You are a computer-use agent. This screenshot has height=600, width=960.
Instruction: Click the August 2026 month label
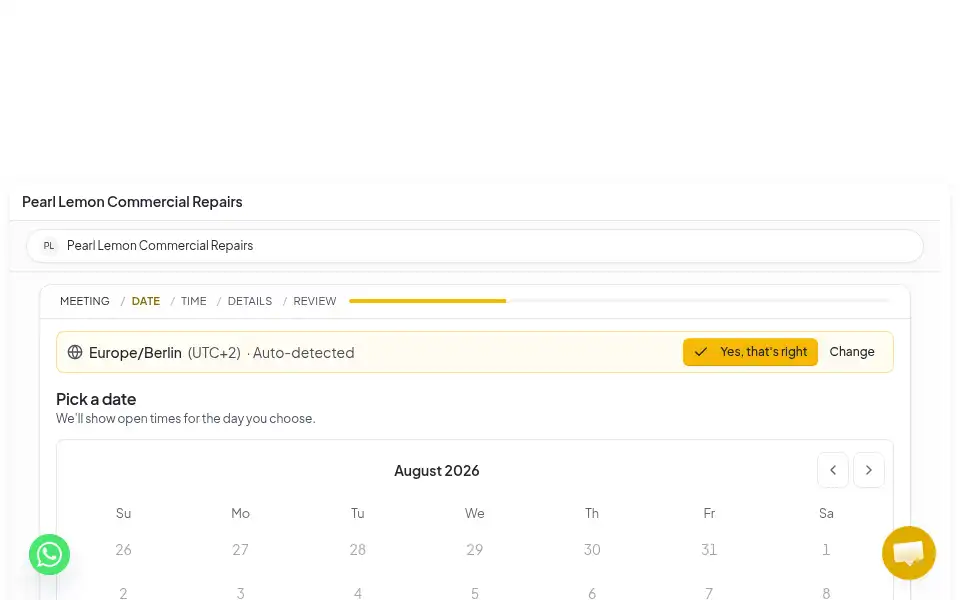tap(437, 471)
